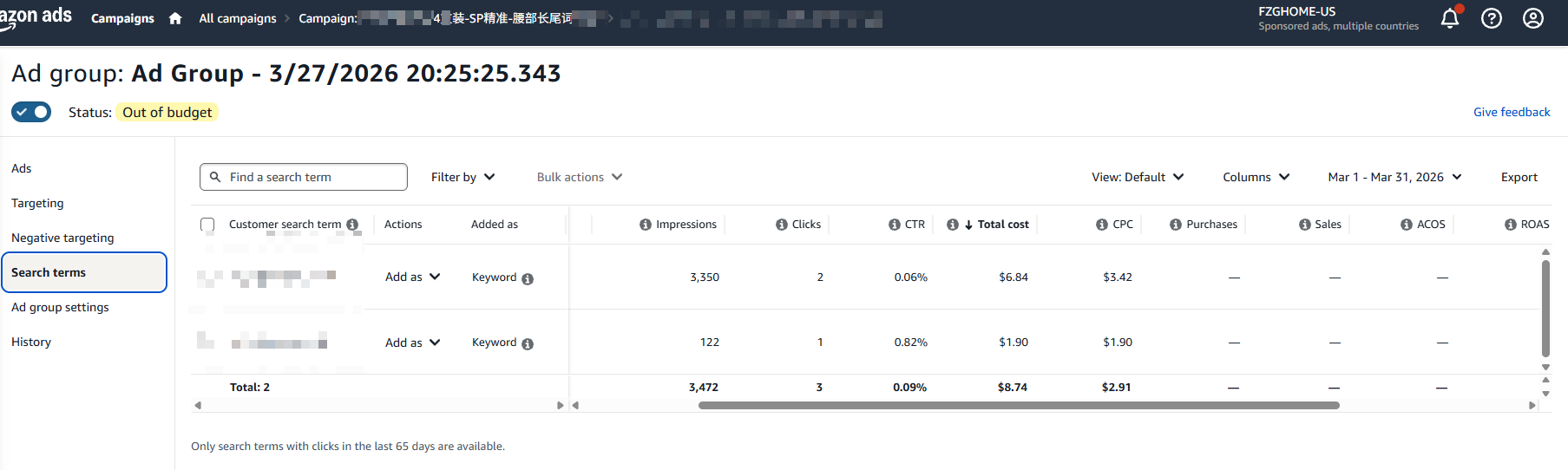Check the select-all search terms checkbox
Screen dimensions: 1568x470
coord(207,225)
